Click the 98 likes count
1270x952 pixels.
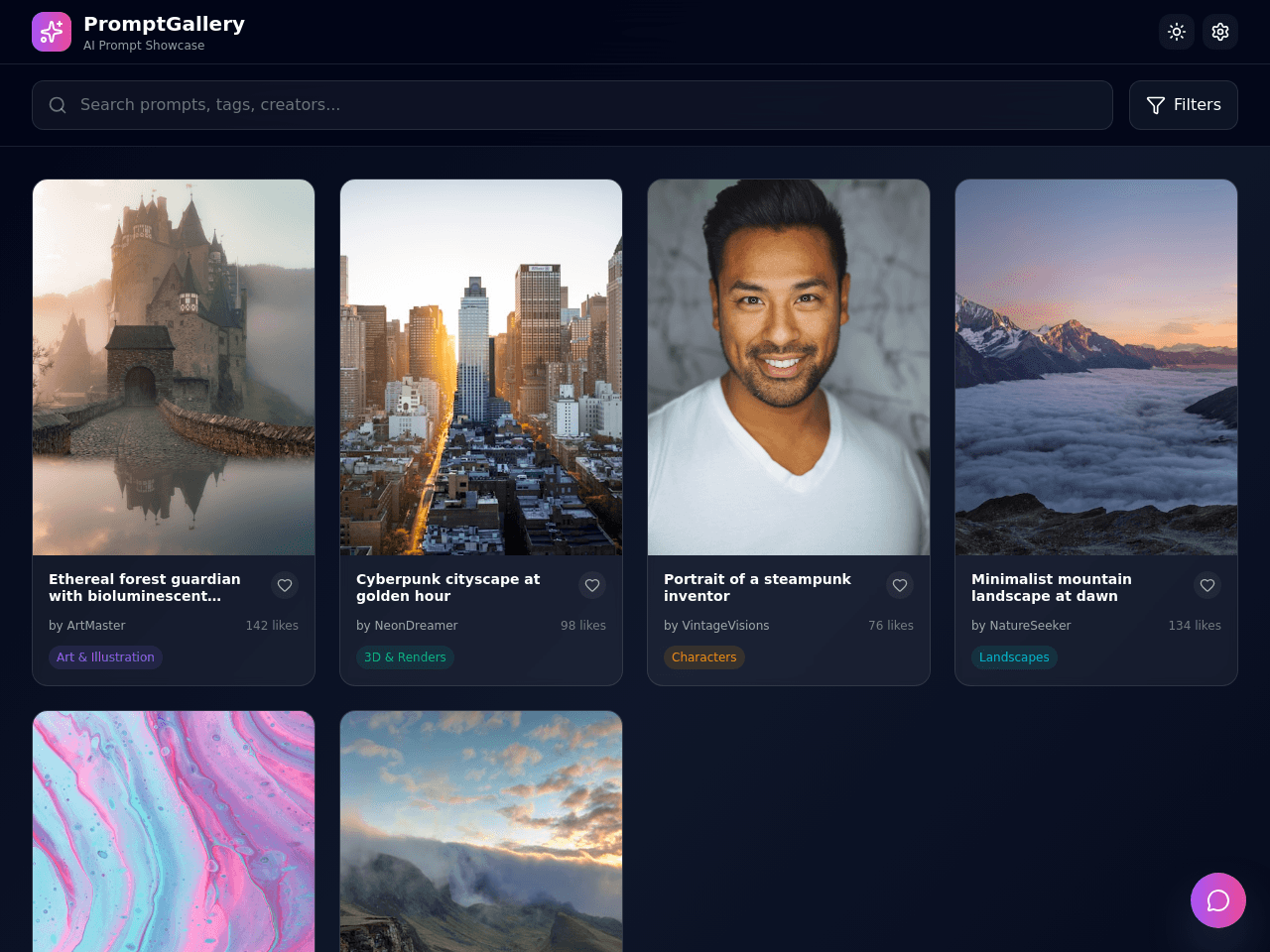[583, 626]
